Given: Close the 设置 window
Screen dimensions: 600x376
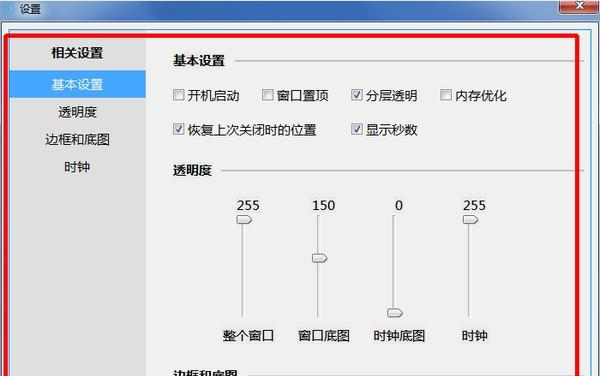Looking at the screenshot, I should coord(579,6).
